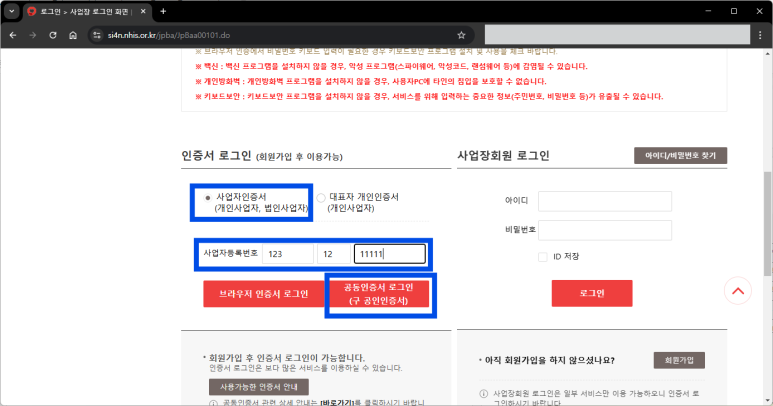Screen dimensions: 773x406
Task: Open 아이디/비밀번호 찾기
Action: click(x=680, y=156)
